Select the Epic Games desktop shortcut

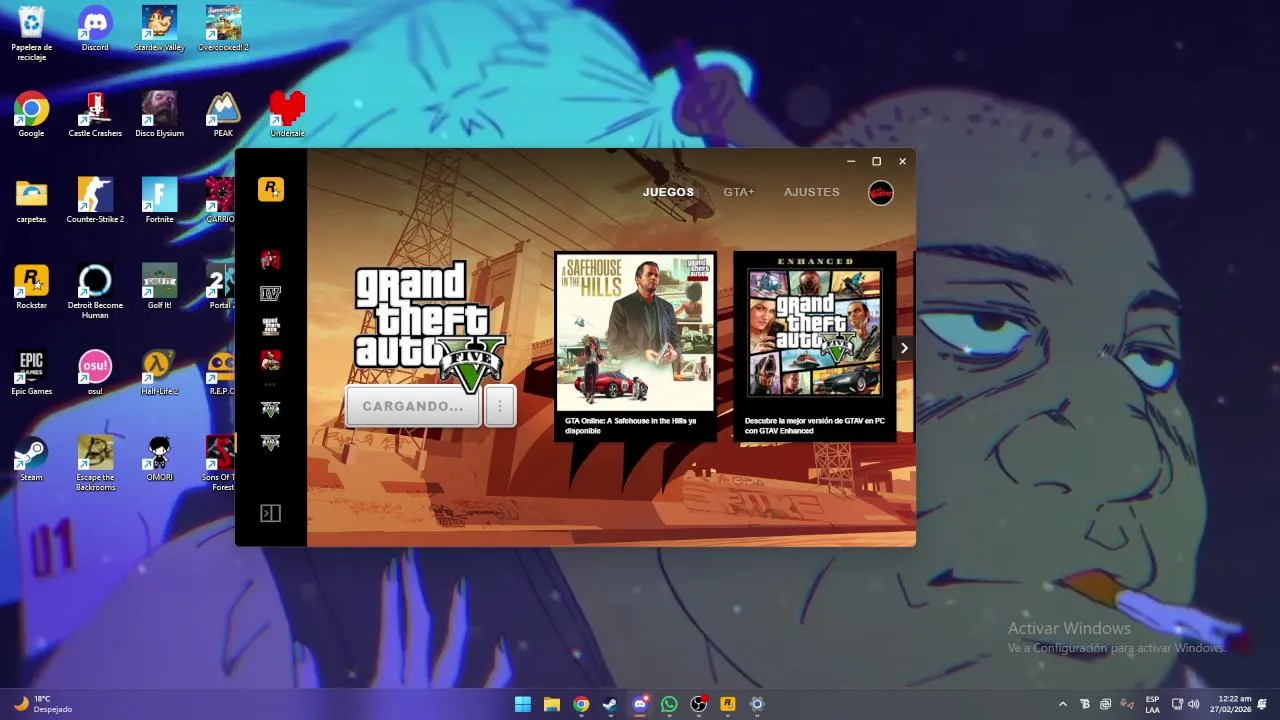point(31,373)
